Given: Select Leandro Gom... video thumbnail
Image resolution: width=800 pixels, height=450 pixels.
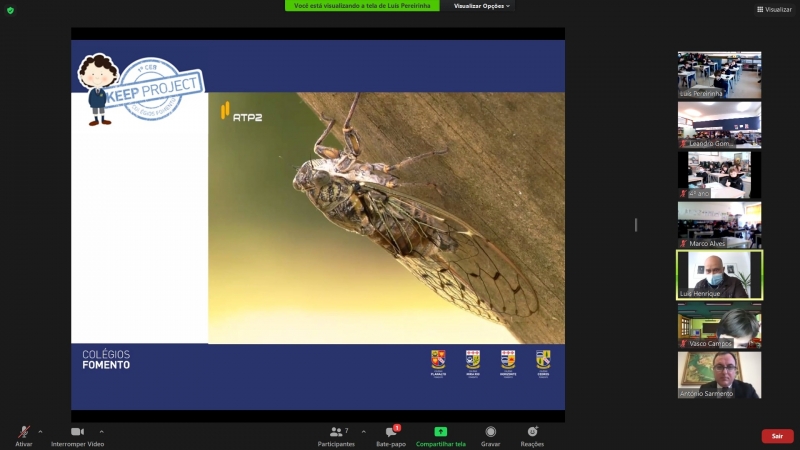Looking at the screenshot, I should pos(719,125).
